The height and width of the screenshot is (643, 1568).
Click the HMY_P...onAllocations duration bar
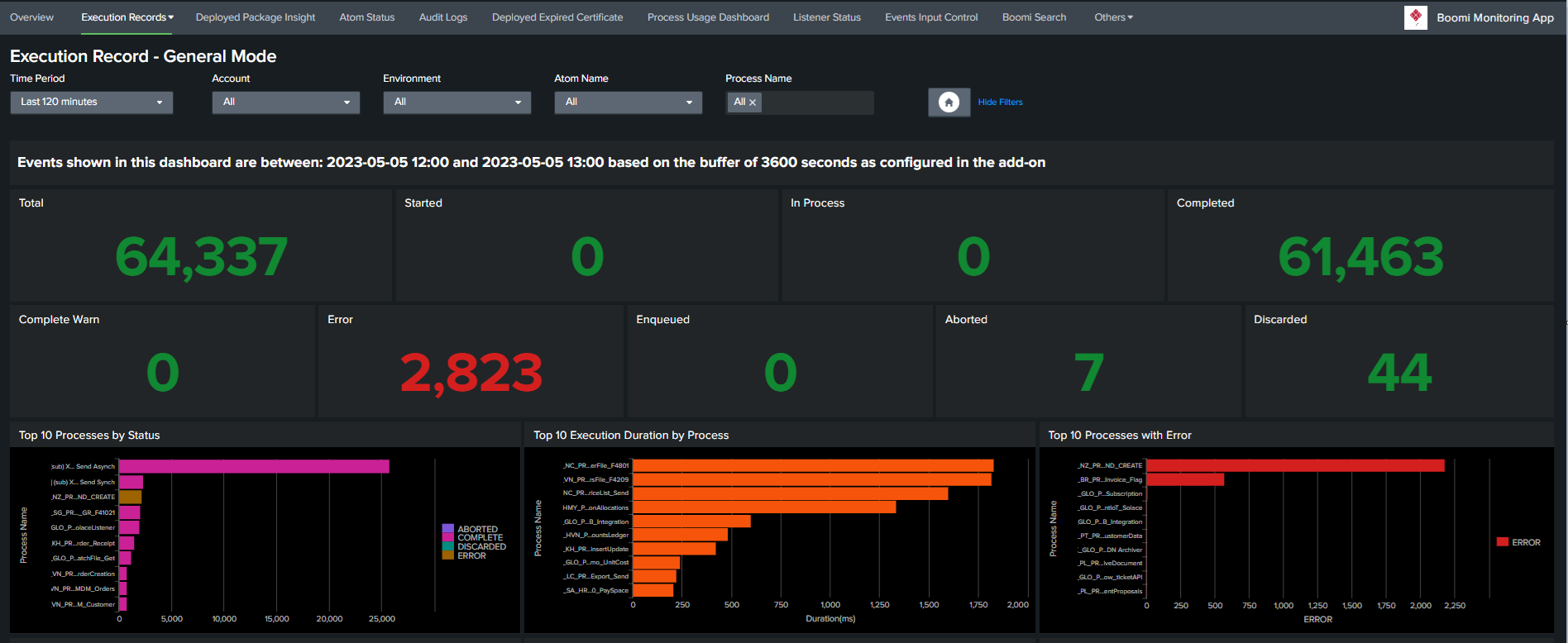tap(764, 507)
